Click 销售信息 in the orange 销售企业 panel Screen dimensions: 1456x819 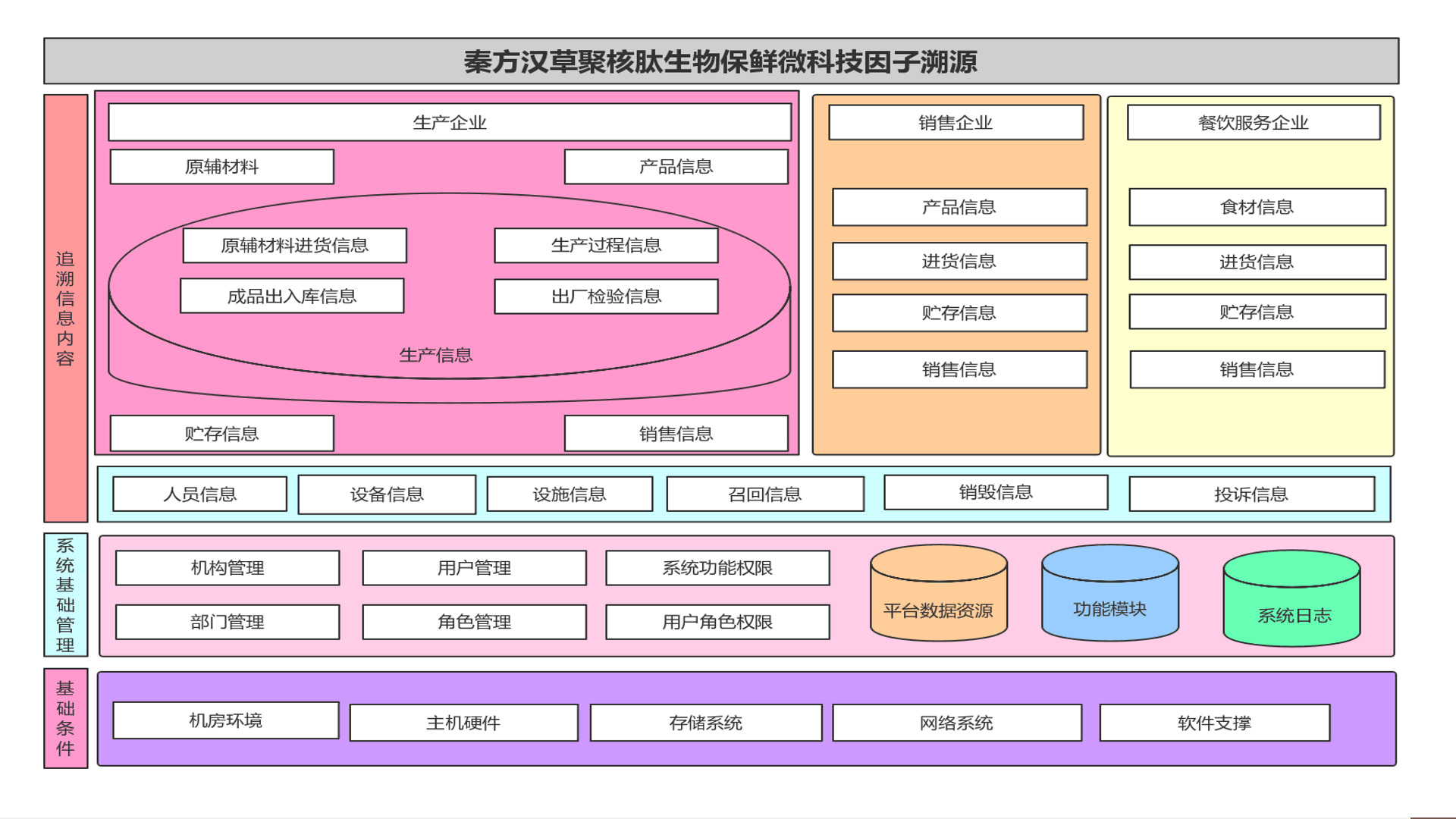[x=960, y=370]
